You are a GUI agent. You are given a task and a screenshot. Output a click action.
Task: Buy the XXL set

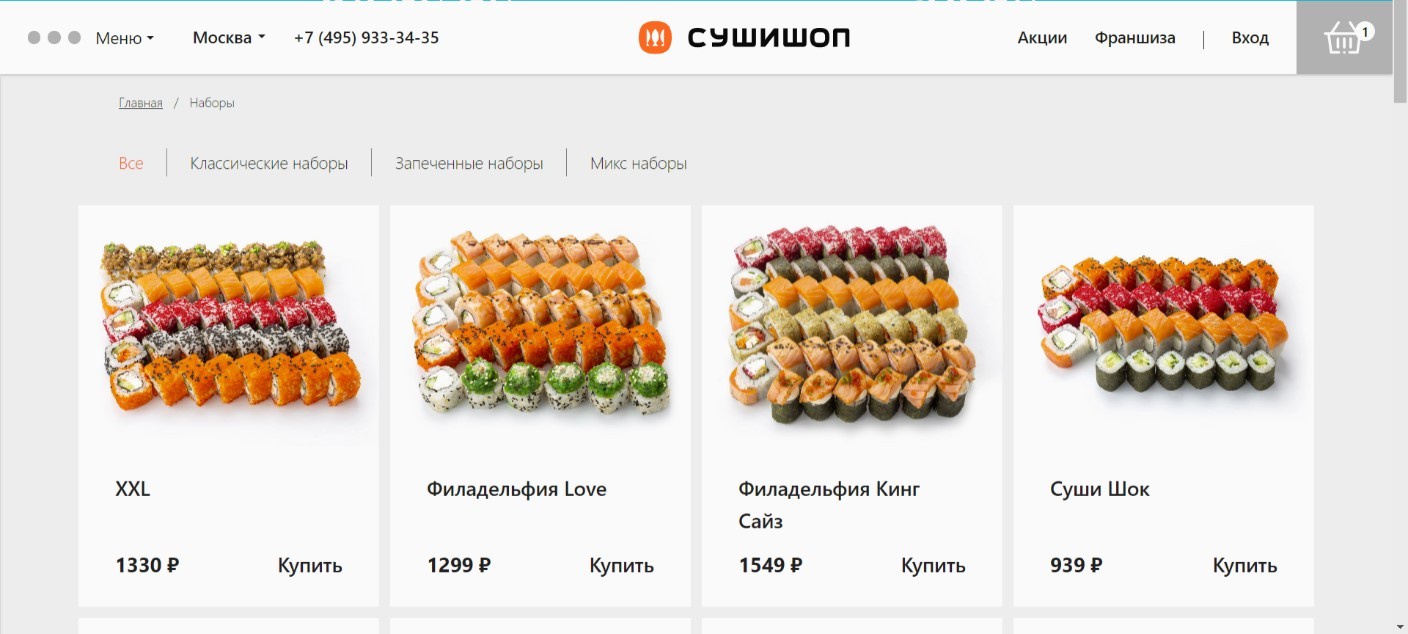[310, 565]
